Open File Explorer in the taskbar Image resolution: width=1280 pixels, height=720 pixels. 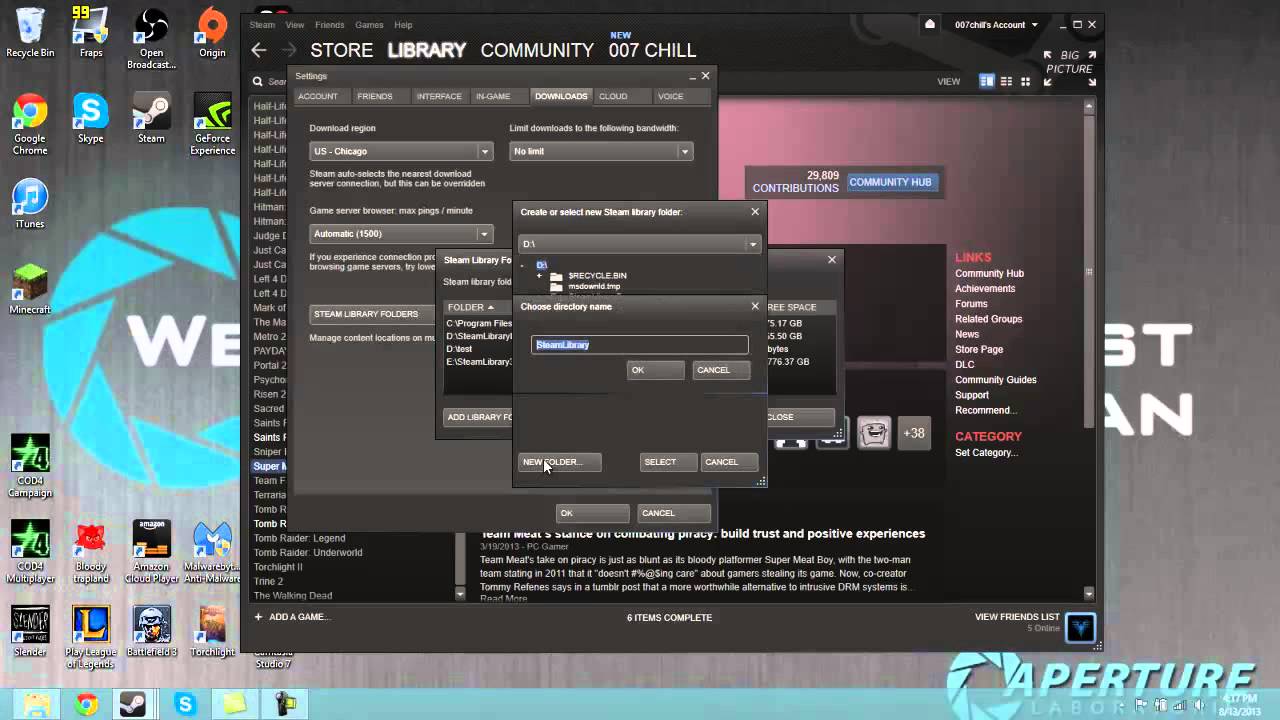point(37,705)
